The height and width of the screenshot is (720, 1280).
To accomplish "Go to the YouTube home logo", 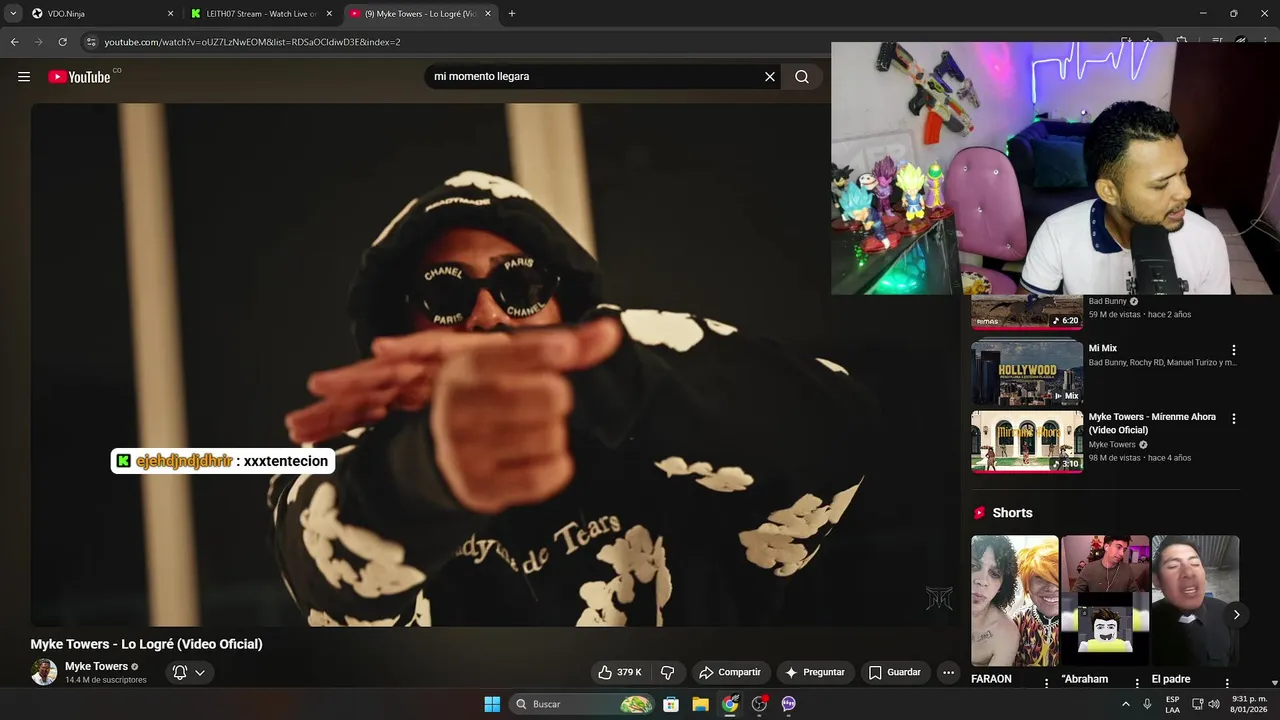I will [x=79, y=77].
